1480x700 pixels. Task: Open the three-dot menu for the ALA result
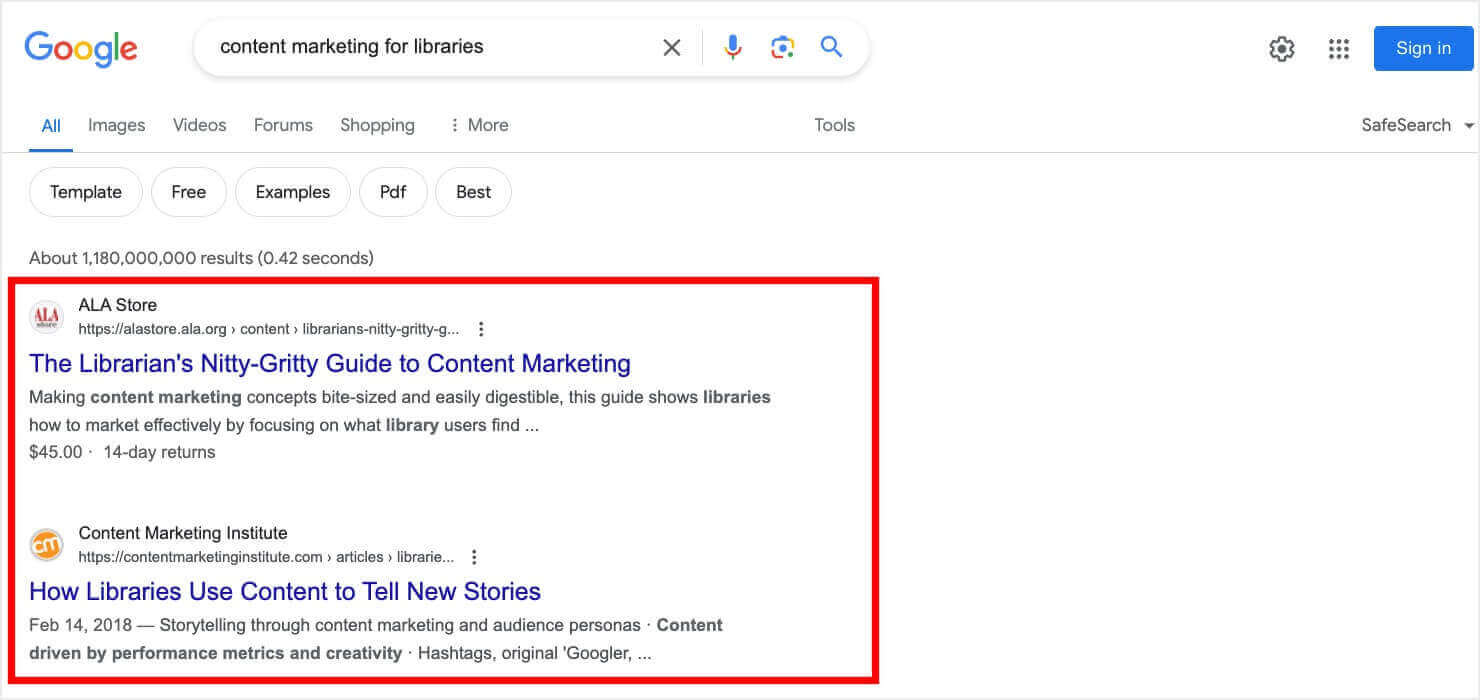click(481, 328)
